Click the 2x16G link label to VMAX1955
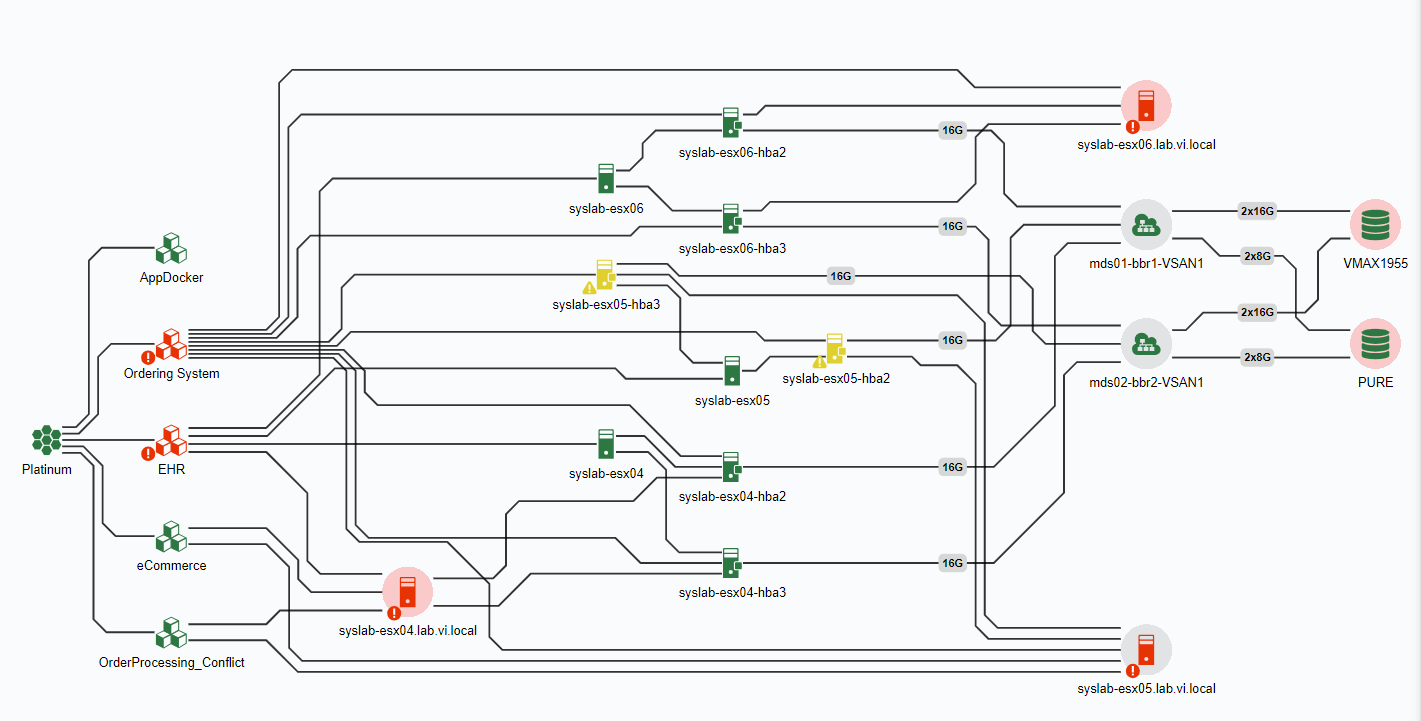The image size is (1421, 721). coord(1257,212)
